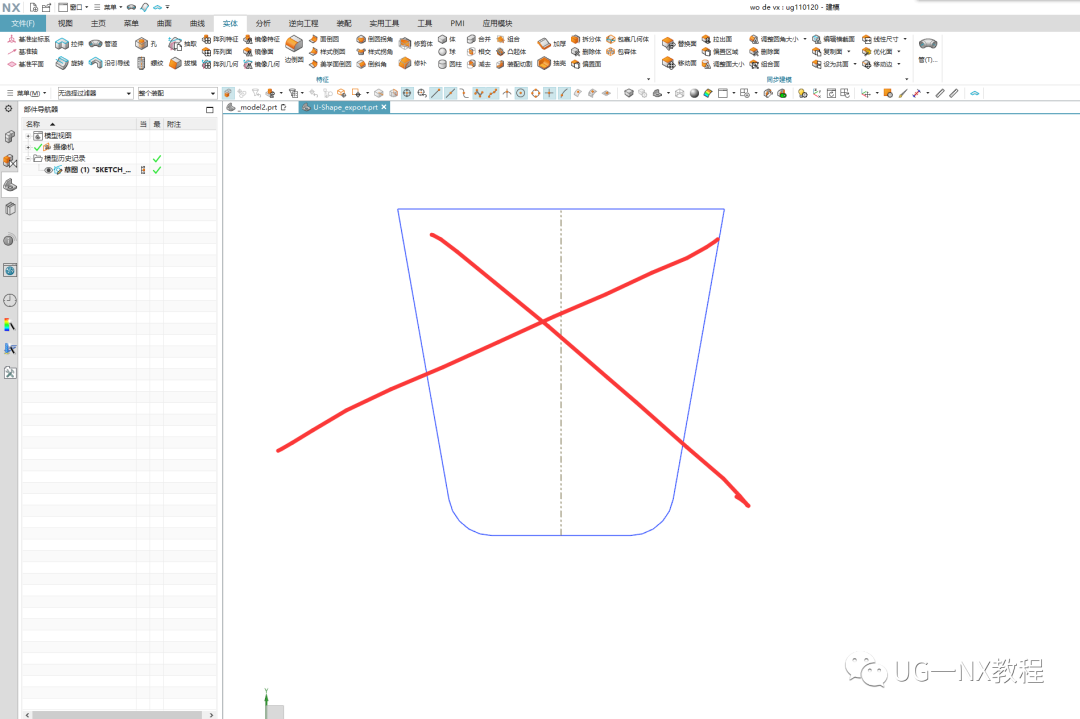This screenshot has height=719, width=1080.
Task: Open the History clock sidebar icon
Action: click(10, 300)
